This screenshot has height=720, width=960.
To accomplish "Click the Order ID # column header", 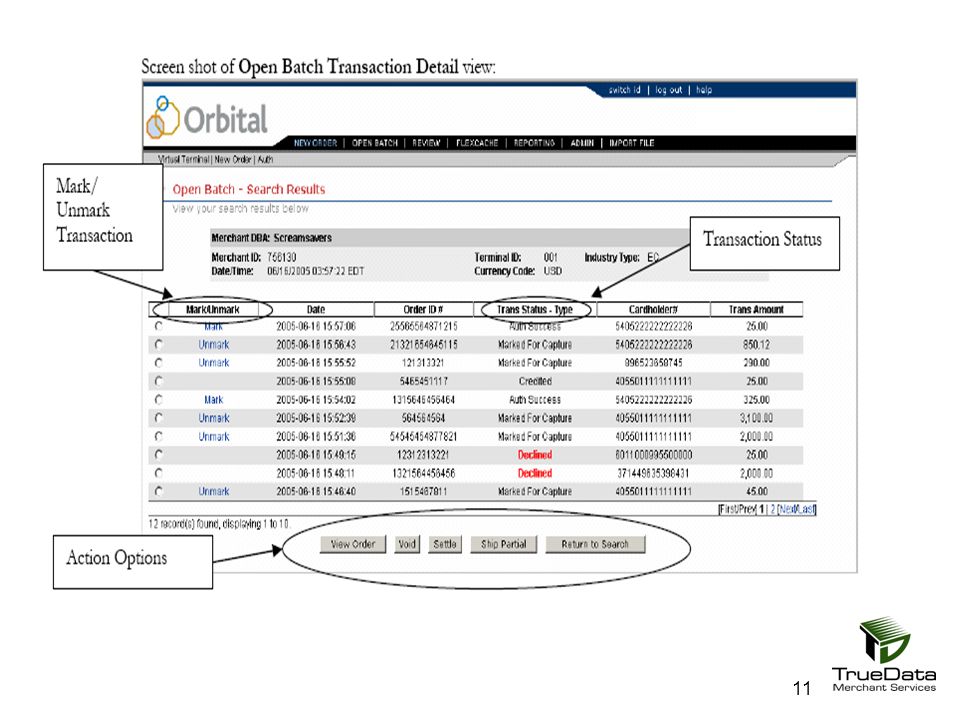I will pyautogui.click(x=424, y=310).
